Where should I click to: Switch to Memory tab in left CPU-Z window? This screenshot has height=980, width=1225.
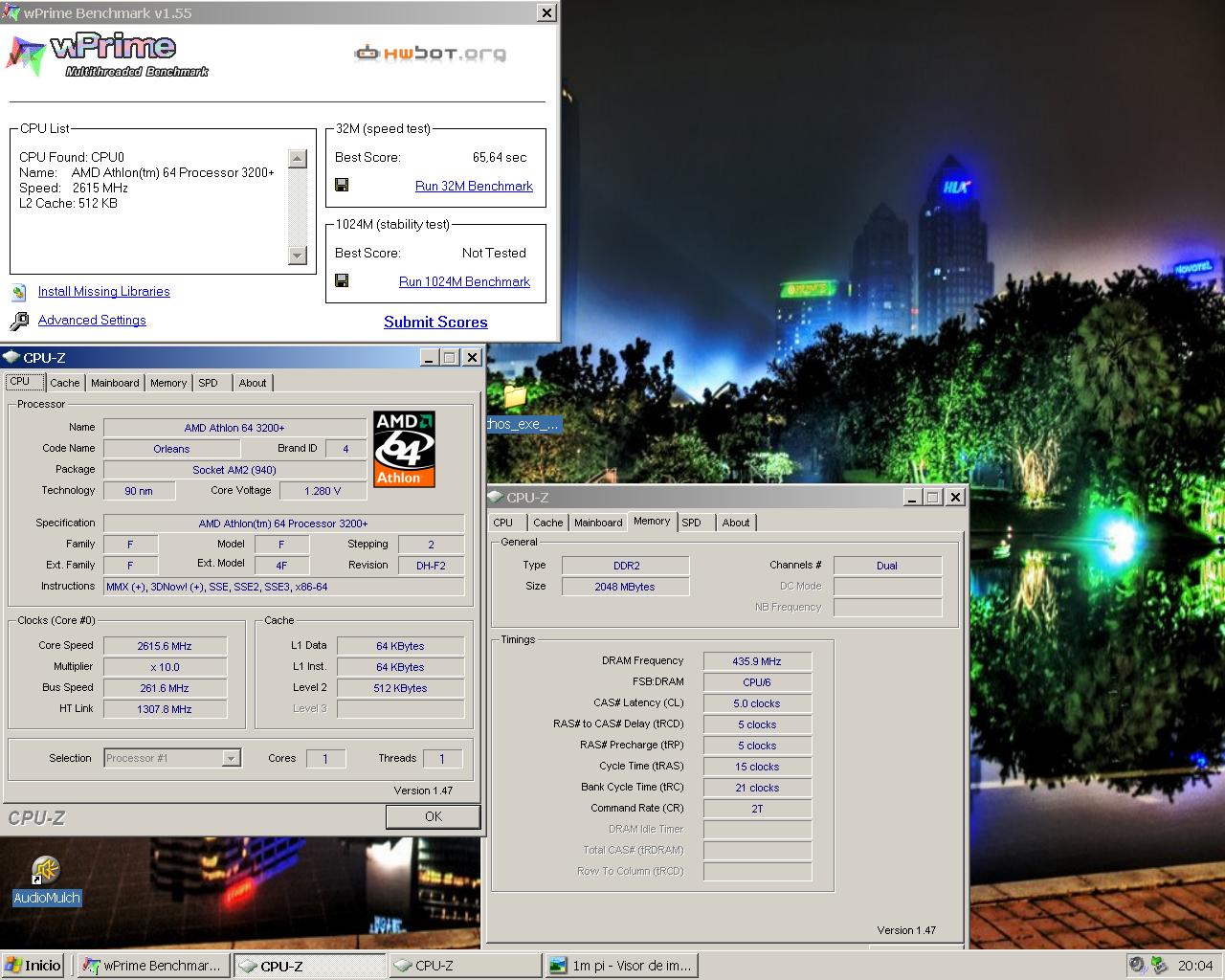168,383
